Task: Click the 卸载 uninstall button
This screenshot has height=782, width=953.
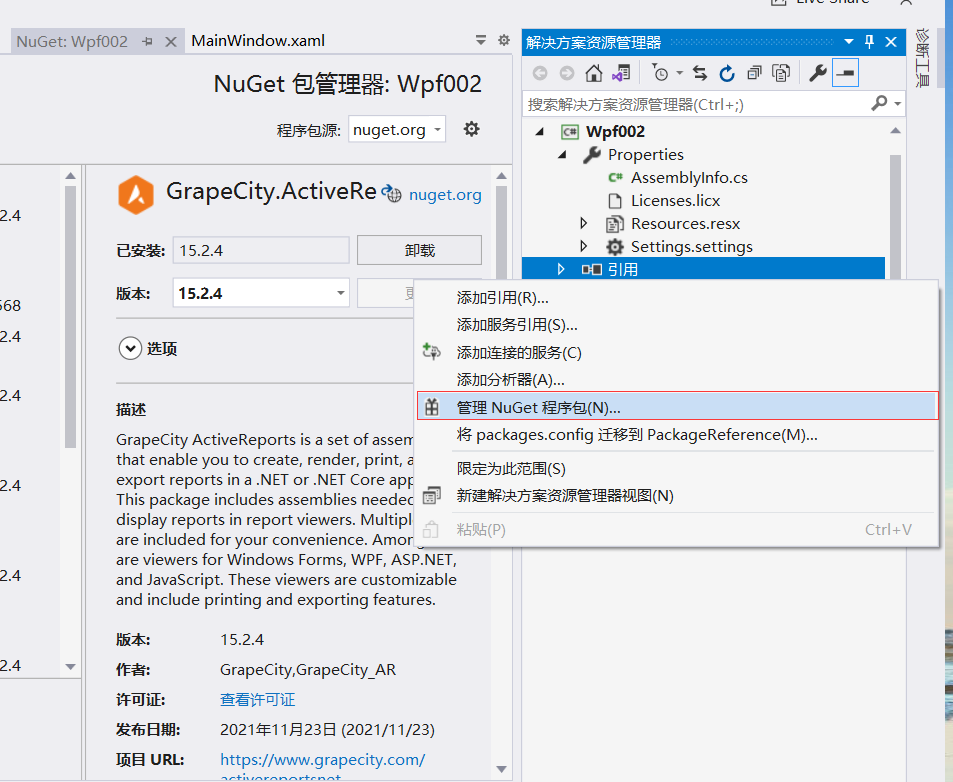Action: [x=419, y=250]
